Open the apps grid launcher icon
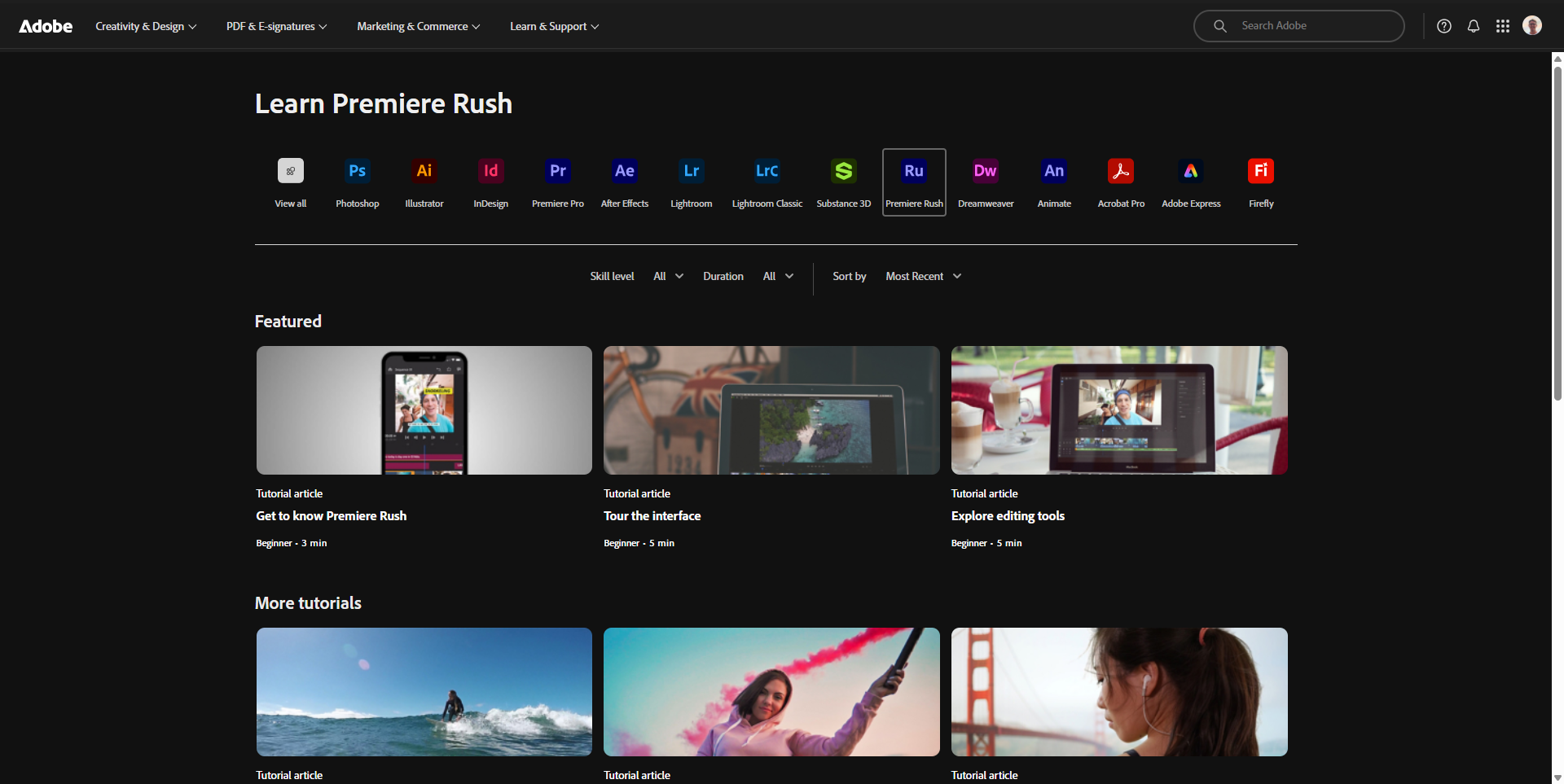This screenshot has height=784, width=1564. point(1502,26)
